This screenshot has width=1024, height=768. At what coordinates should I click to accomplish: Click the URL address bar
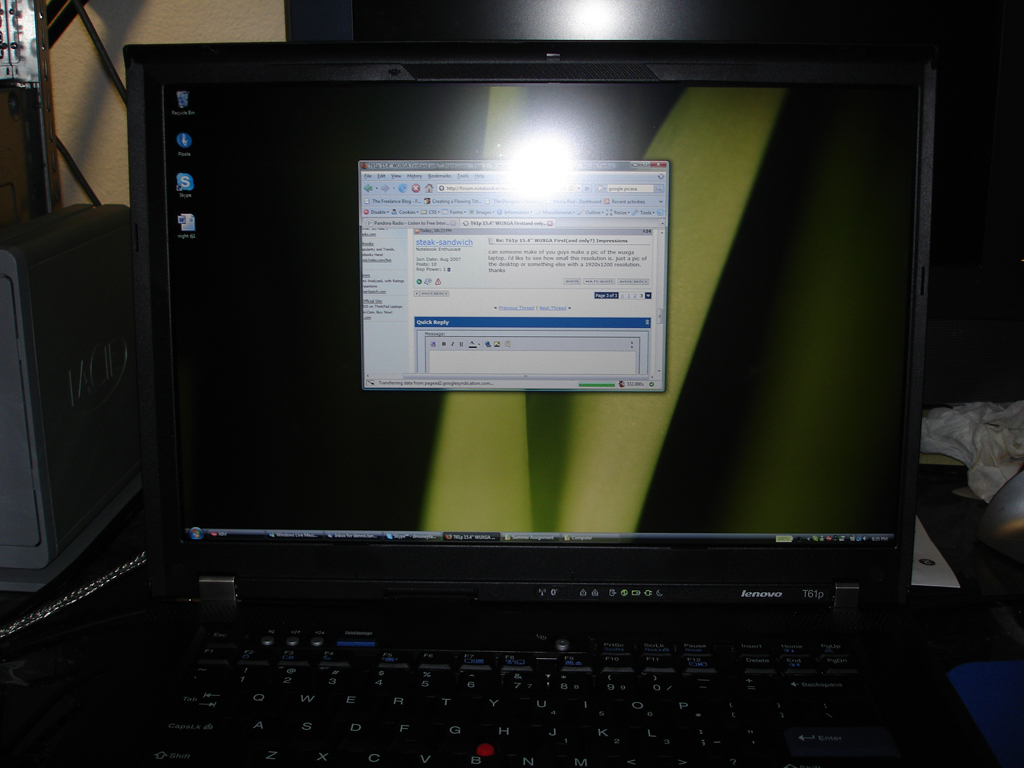509,188
